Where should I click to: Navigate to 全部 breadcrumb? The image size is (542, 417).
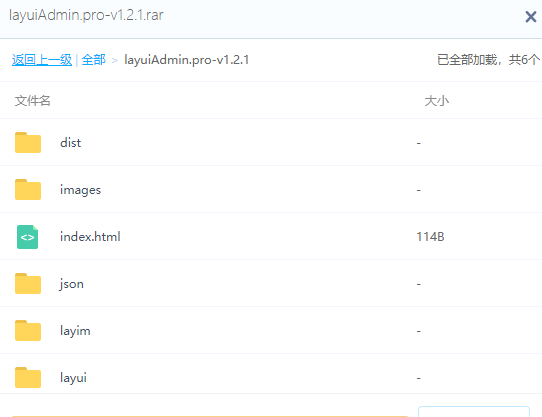(93, 60)
